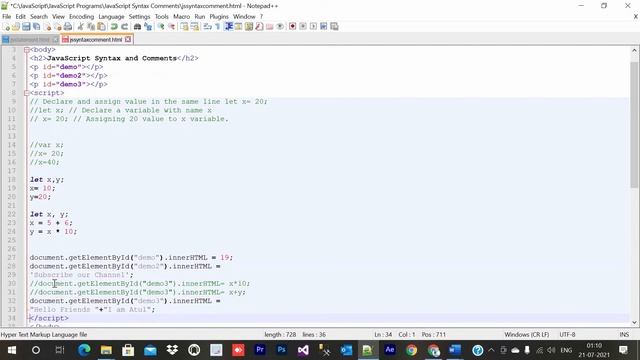The height and width of the screenshot is (360, 640).
Task: Open the Function List panel icon
Action: pos(259,27)
